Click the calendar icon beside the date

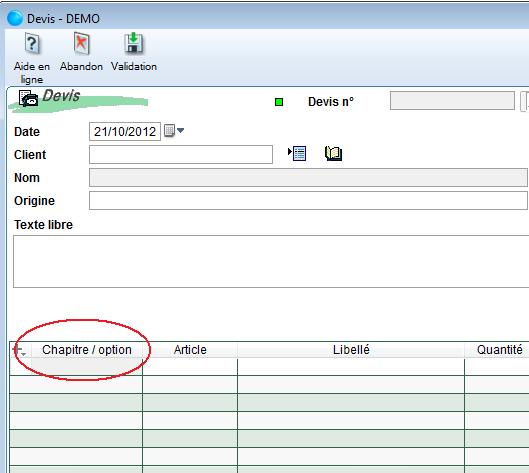169,131
